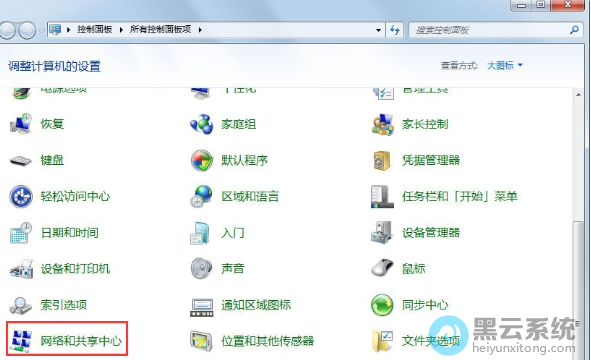Open the 设备和打印机 printer icon
Image resolution: width=591 pixels, height=360 pixels.
pyautogui.click(x=21, y=269)
